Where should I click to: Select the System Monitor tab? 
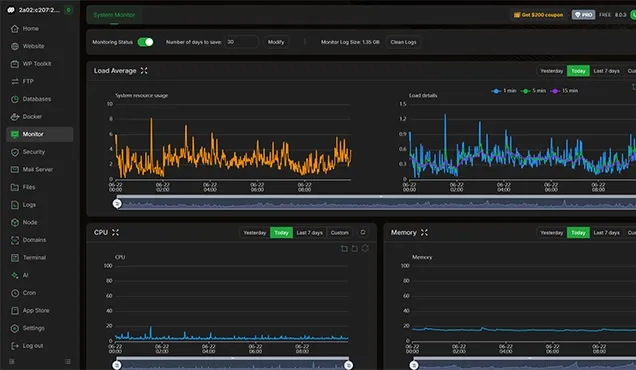(x=114, y=15)
